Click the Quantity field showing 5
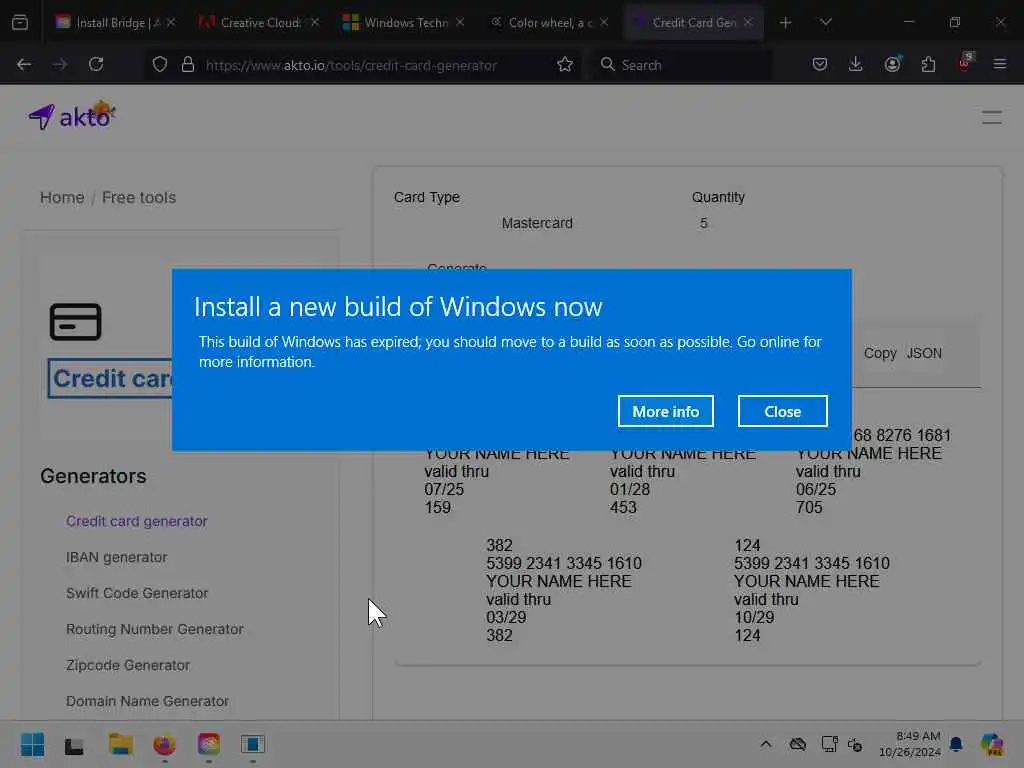Image resolution: width=1024 pixels, height=768 pixels. click(703, 223)
